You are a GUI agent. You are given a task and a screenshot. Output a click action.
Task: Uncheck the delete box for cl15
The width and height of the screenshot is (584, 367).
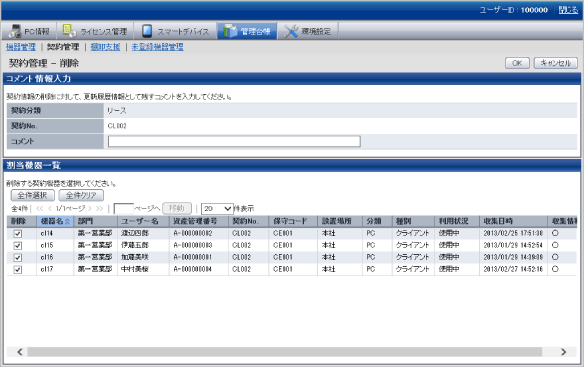pos(18,246)
